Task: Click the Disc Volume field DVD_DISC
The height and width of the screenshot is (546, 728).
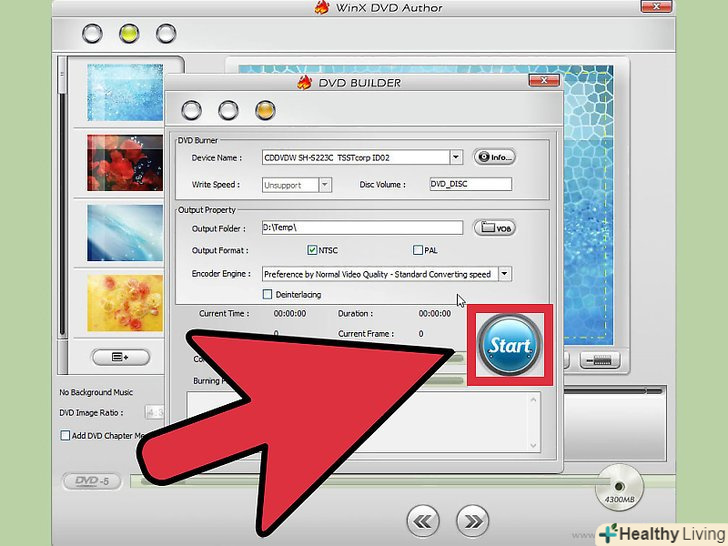Action: [470, 184]
